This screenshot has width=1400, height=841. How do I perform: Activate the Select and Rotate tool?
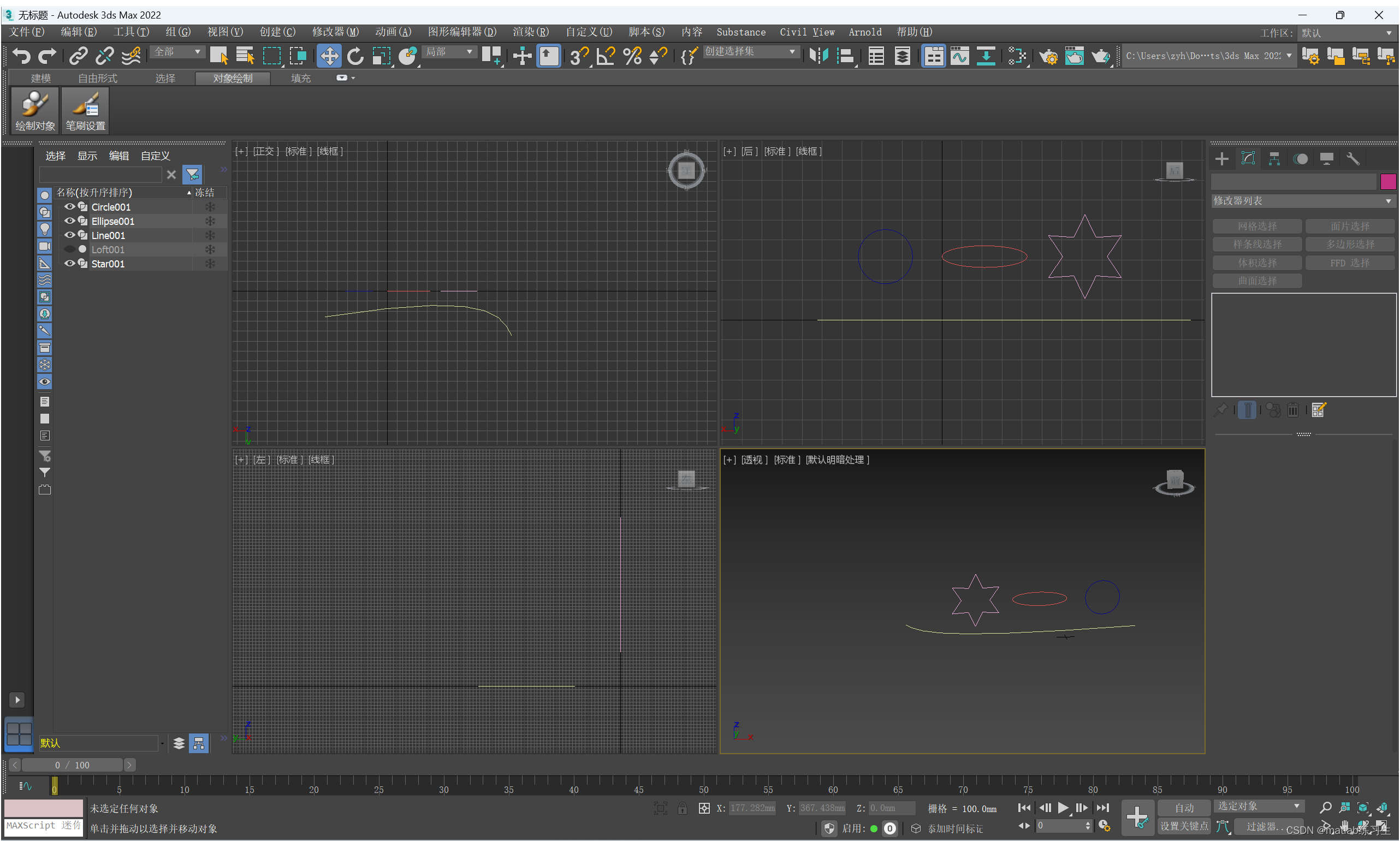[355, 56]
